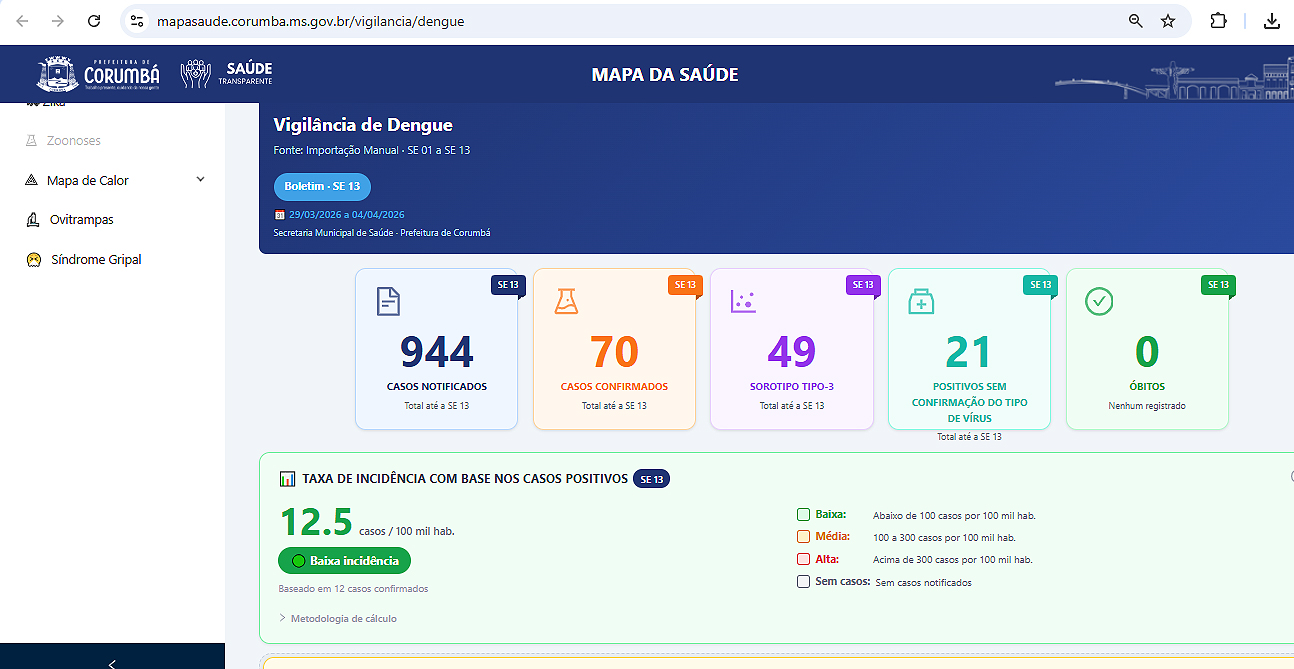
Task: Click the Boletim - SE 13 button
Action: [x=322, y=187]
